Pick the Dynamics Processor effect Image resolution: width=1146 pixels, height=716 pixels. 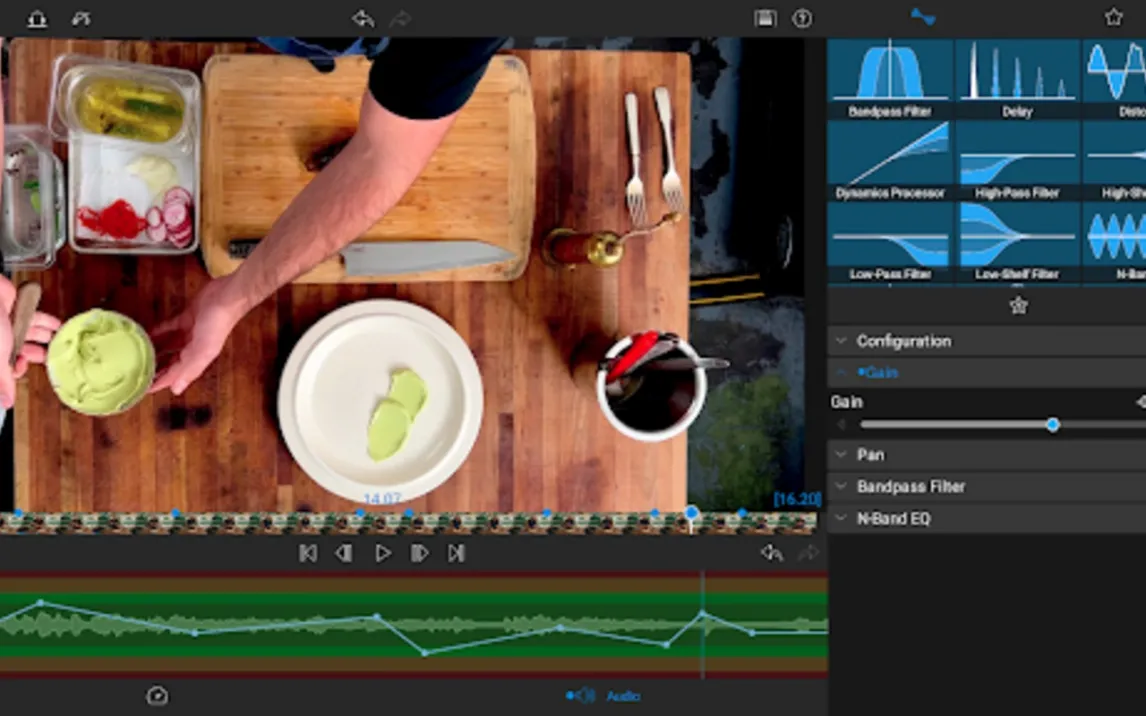pyautogui.click(x=890, y=160)
